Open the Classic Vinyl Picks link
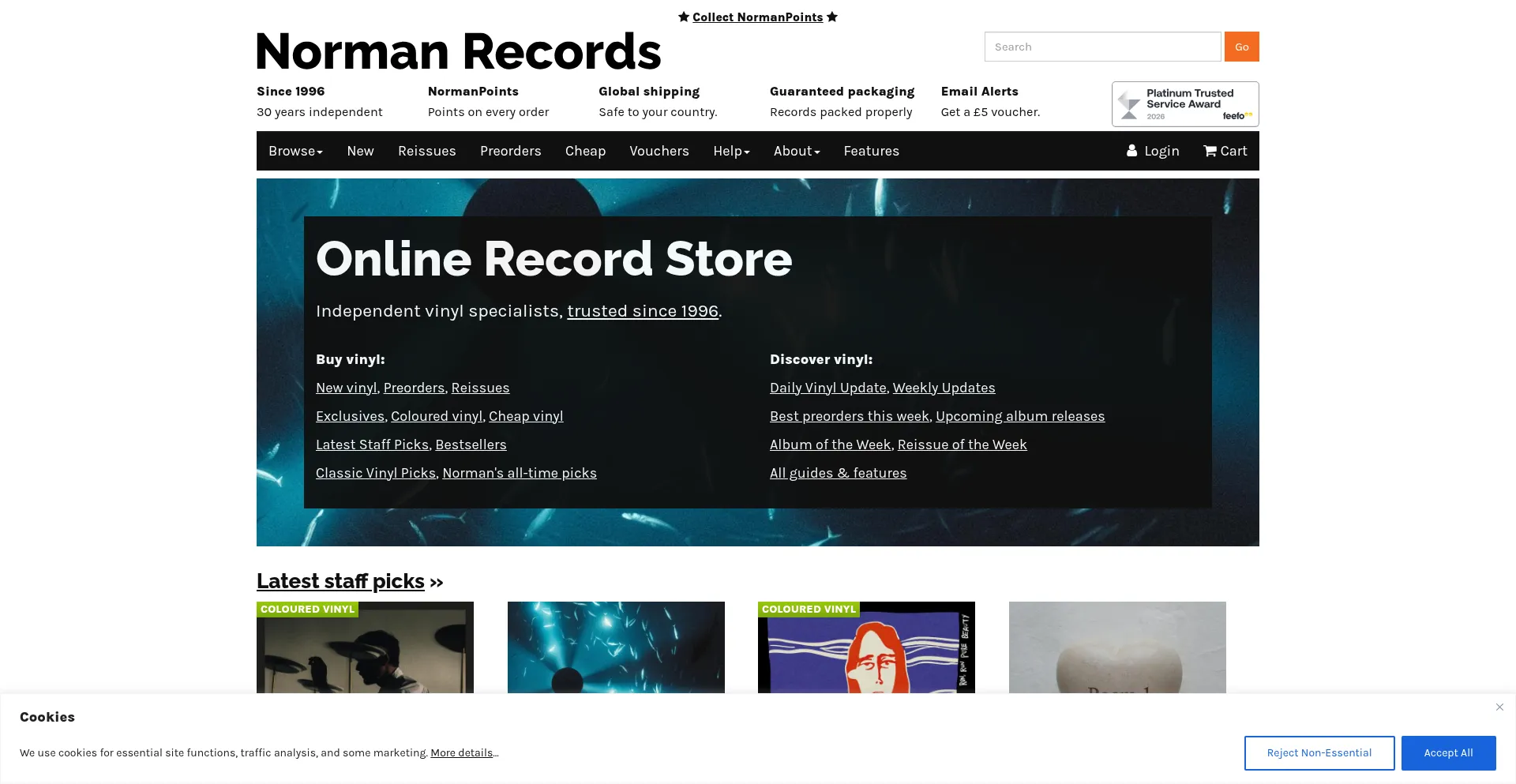Screen dimensions: 1516x784 (376, 473)
